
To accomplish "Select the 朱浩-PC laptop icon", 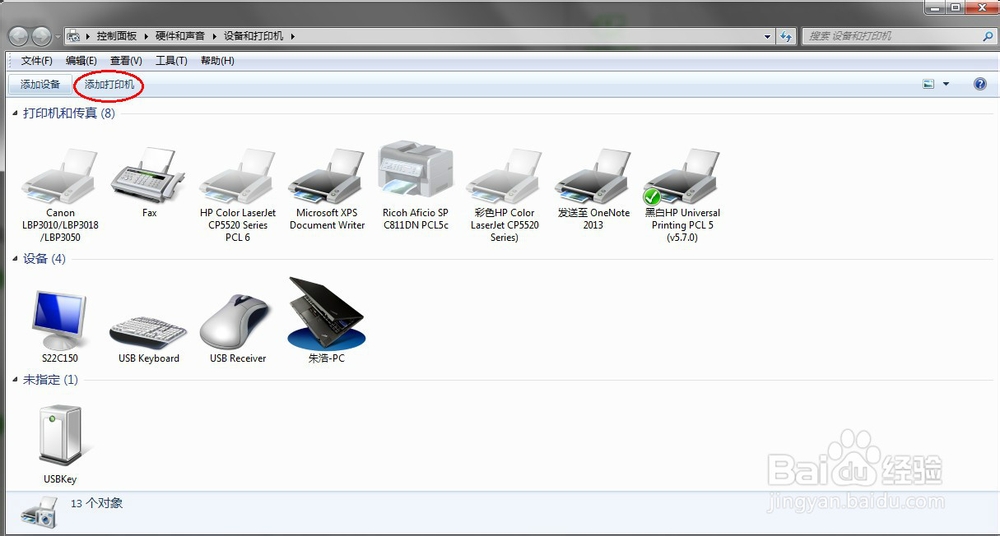I will point(327,313).
